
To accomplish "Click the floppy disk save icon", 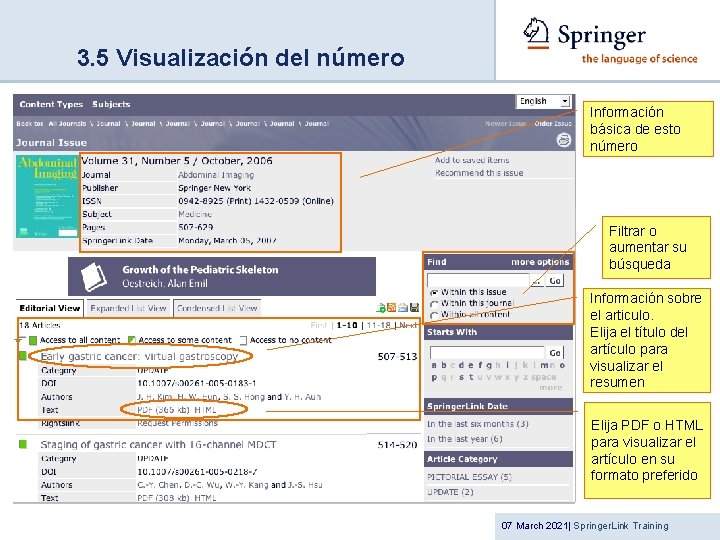I will click(414, 308).
